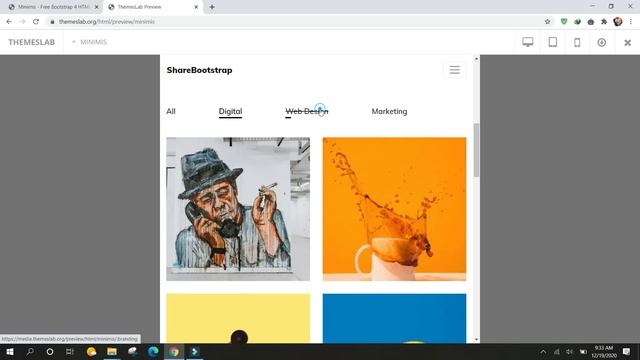Reload the current page
Viewport: 640px width, 360px height.
coord(36,22)
